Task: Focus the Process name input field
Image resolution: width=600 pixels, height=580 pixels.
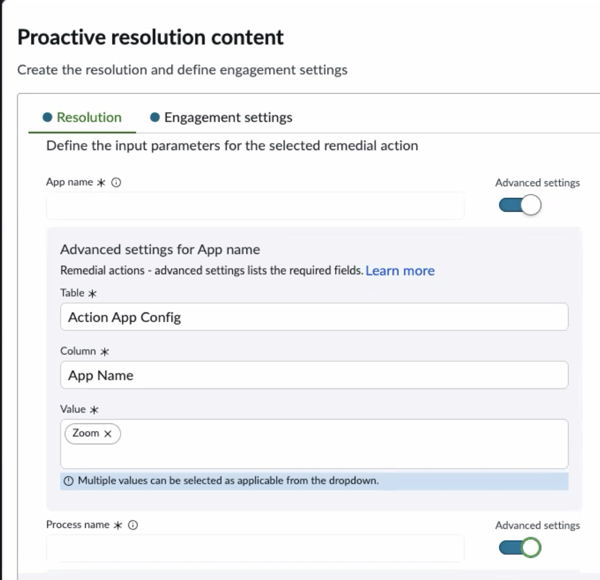Action: point(255,548)
